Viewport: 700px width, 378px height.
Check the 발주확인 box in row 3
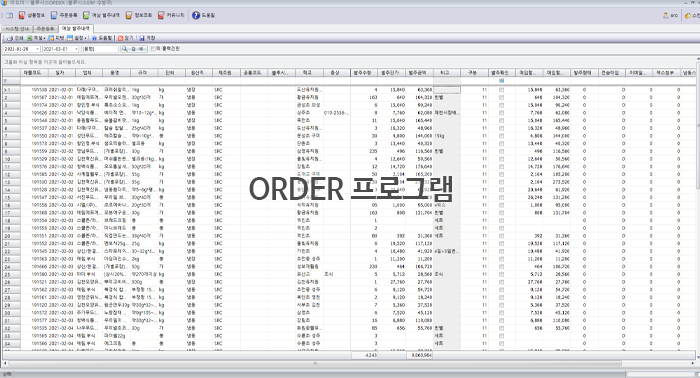click(x=501, y=105)
